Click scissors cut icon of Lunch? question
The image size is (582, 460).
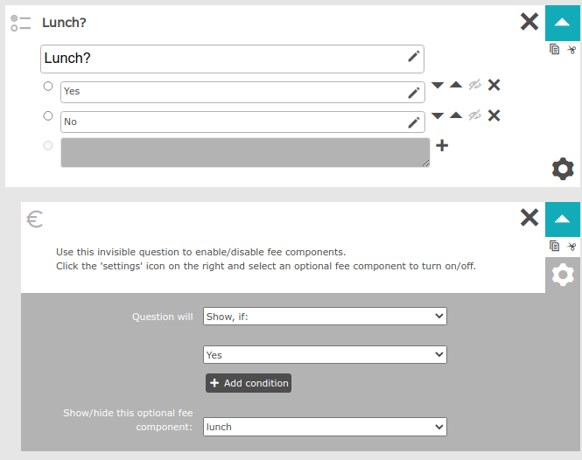[572, 49]
